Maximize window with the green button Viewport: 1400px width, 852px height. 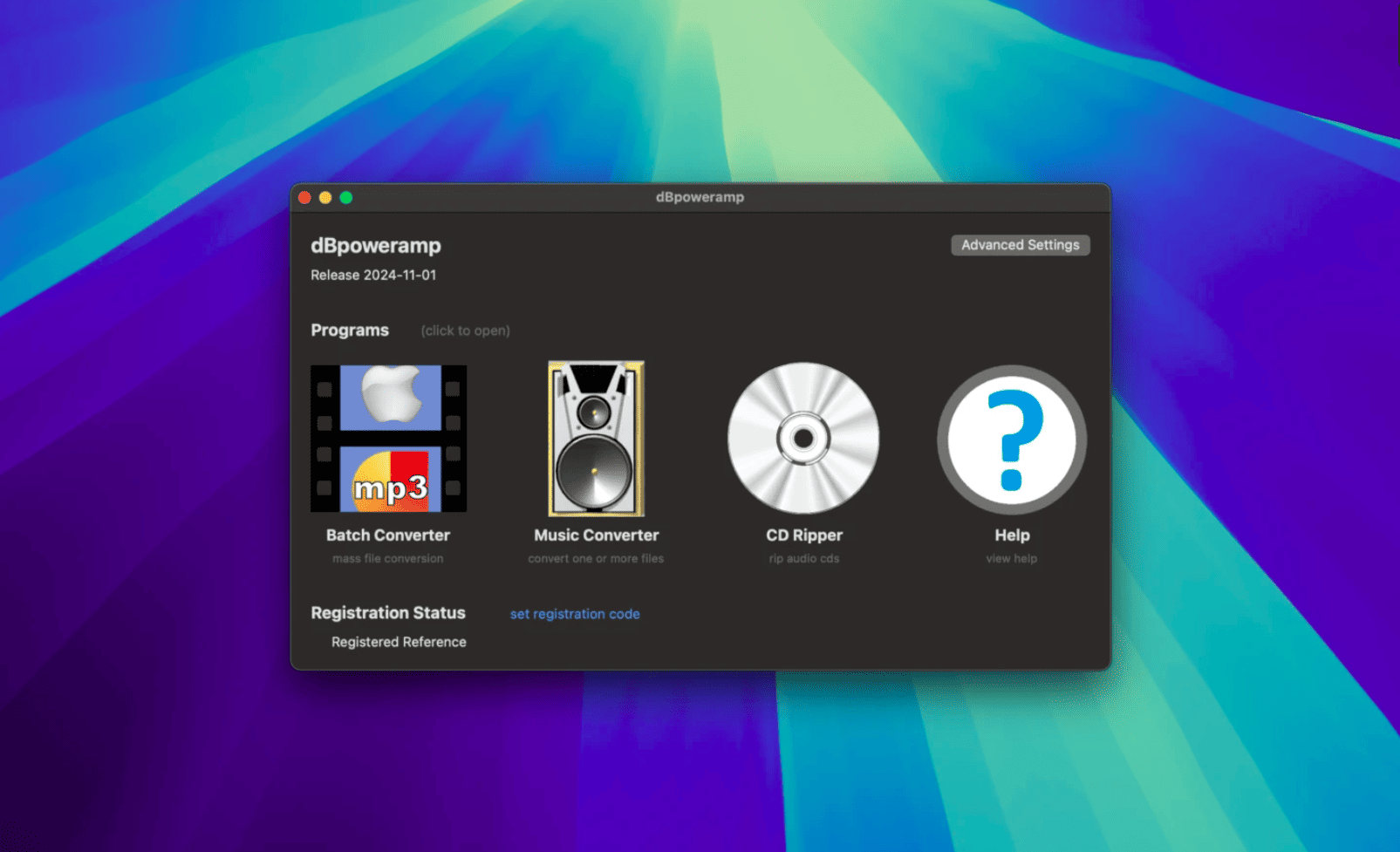click(x=346, y=197)
